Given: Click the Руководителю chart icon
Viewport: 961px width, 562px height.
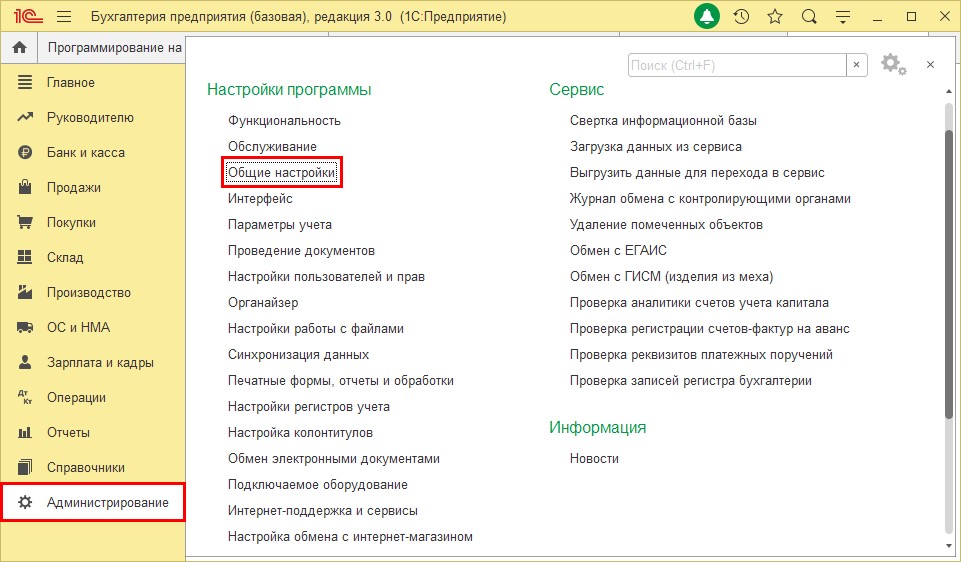Looking at the screenshot, I should pyautogui.click(x=25, y=117).
